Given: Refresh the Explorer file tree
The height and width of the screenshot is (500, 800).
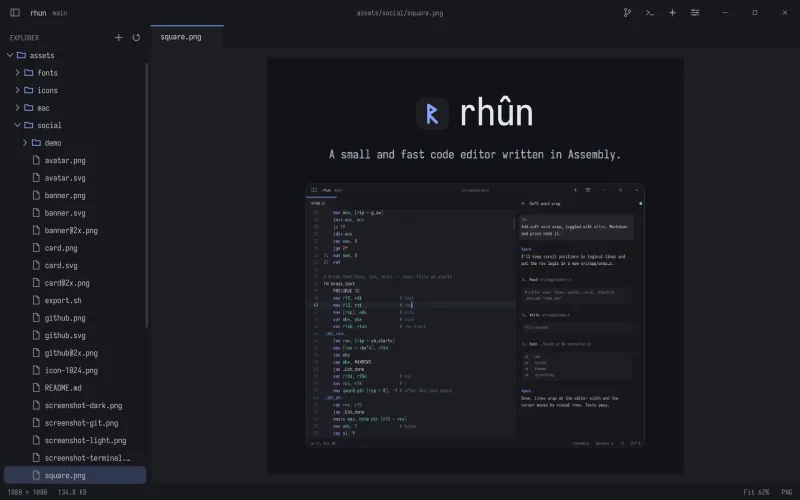Looking at the screenshot, I should (x=136, y=37).
